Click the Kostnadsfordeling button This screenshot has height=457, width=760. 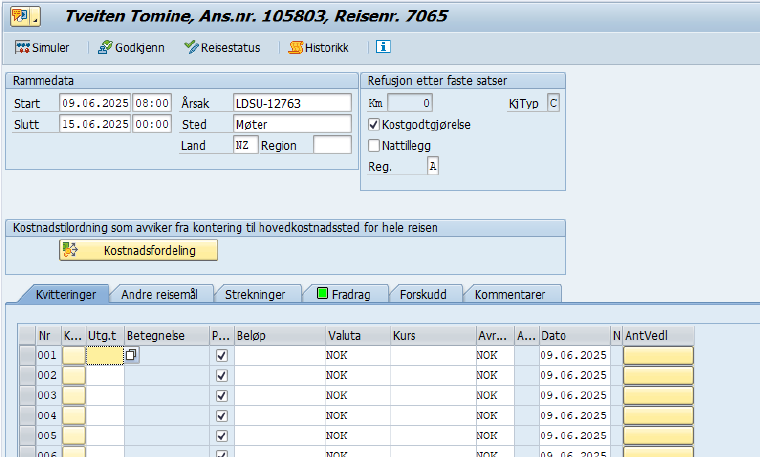[138, 251]
